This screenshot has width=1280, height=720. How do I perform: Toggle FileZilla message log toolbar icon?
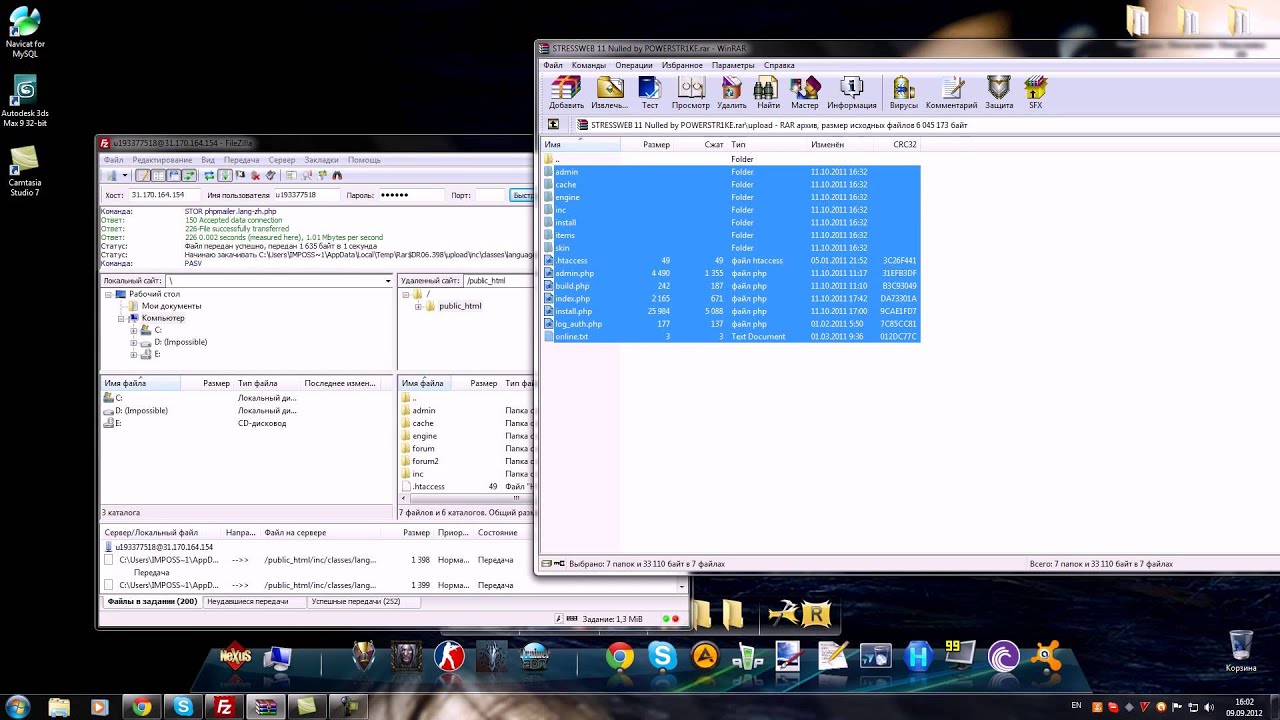[143, 175]
